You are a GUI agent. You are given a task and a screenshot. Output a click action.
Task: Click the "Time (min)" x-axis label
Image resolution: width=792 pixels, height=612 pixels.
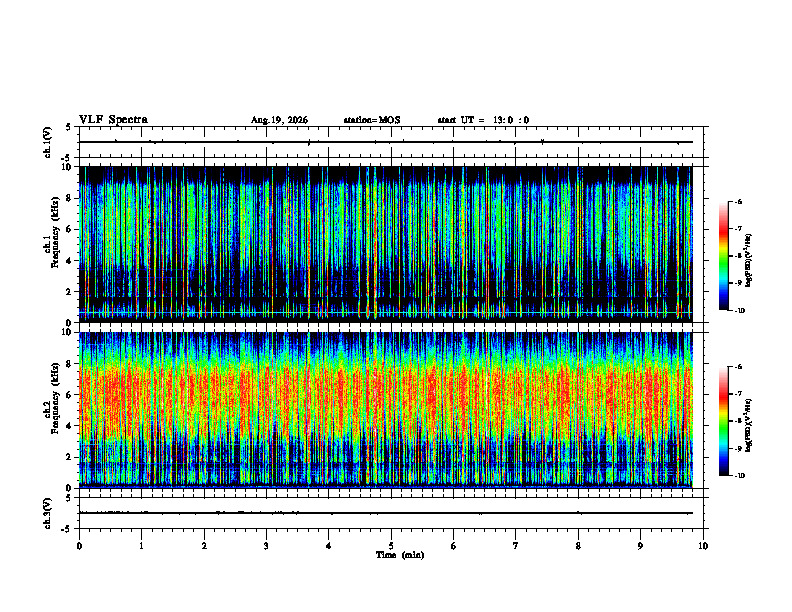click(400, 555)
